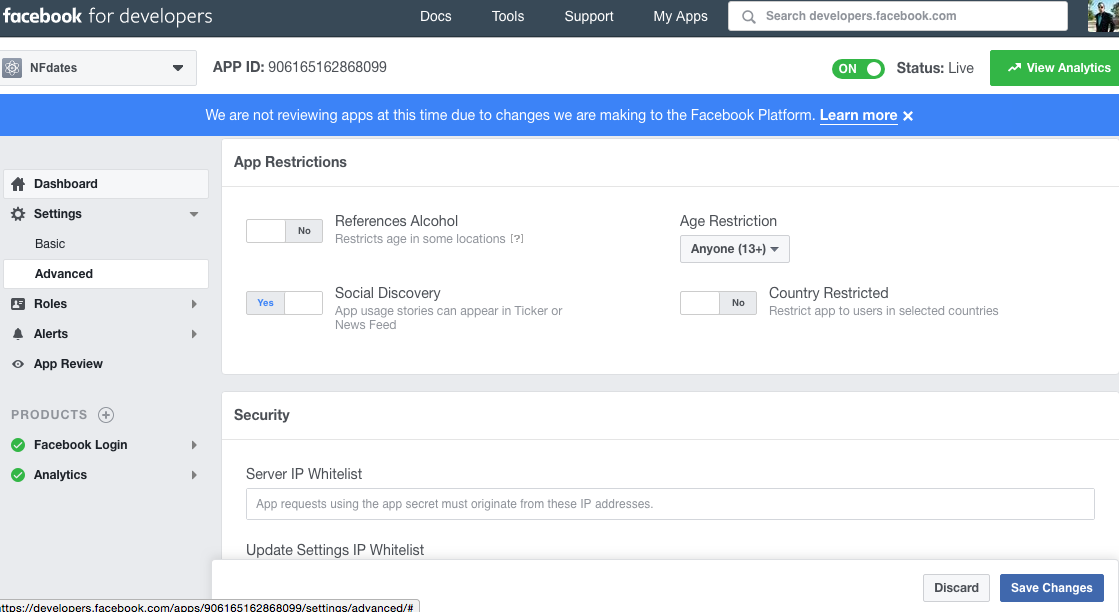Select the Advanced settings item
The width and height of the screenshot is (1119, 612).
tap(106, 274)
